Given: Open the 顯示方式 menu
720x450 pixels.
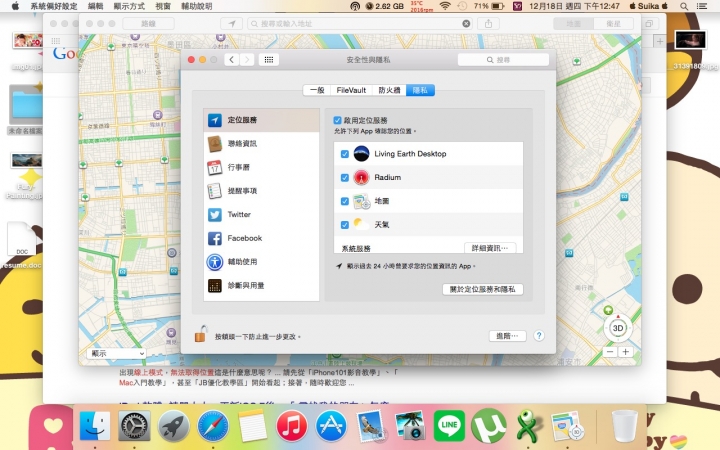Looking at the screenshot, I should [x=129, y=6].
